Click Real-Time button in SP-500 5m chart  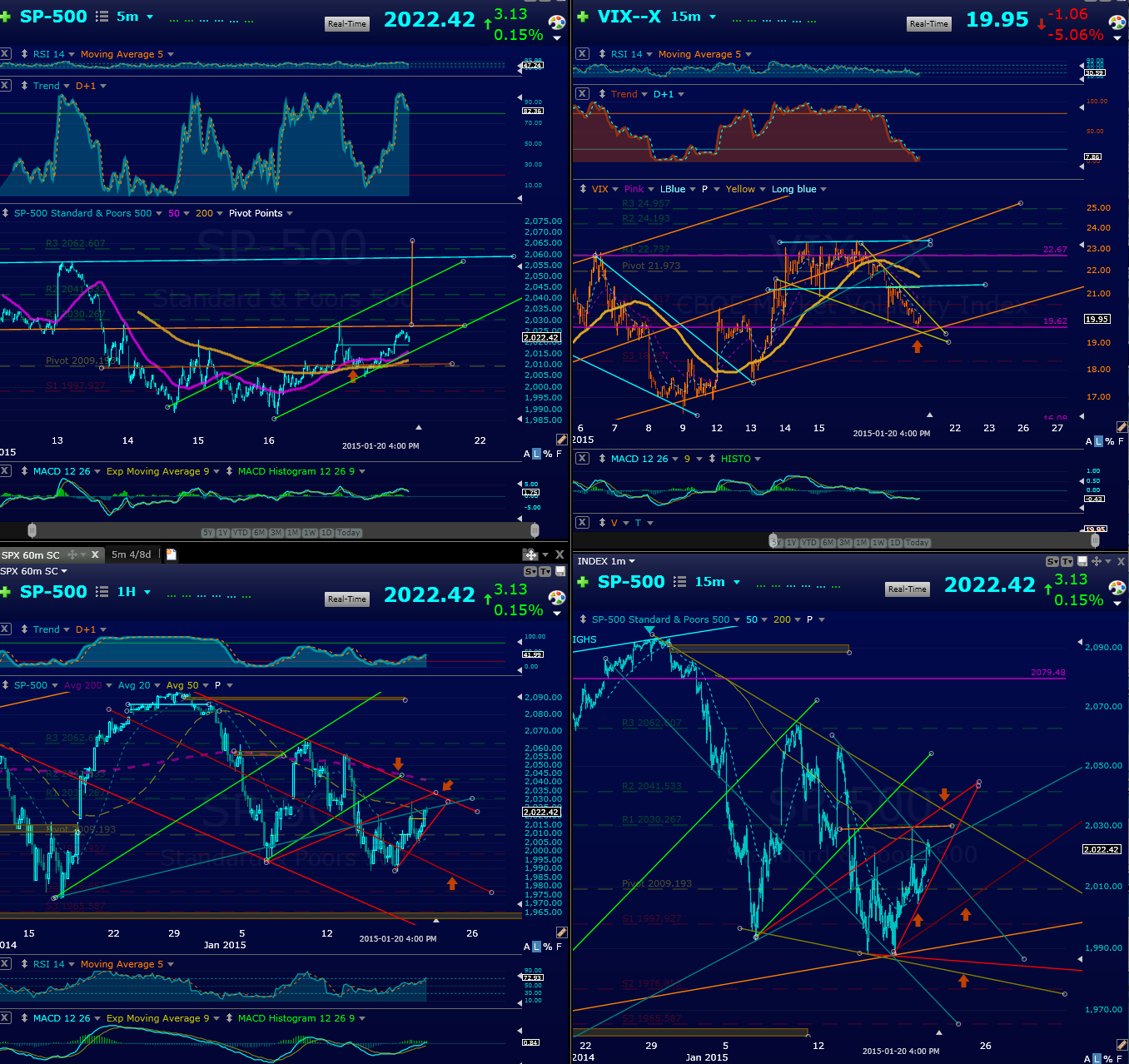pos(347,23)
